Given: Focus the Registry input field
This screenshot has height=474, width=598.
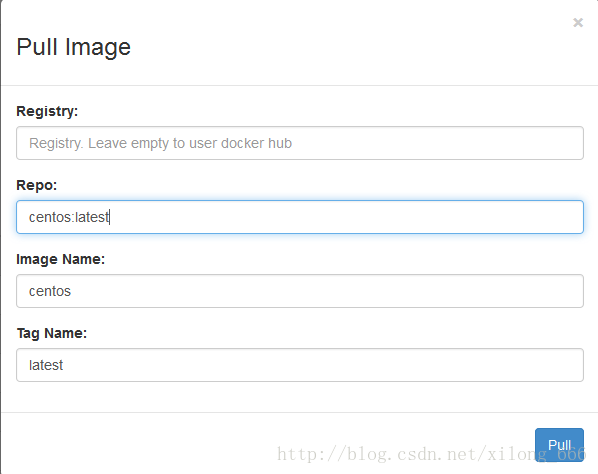Looking at the screenshot, I should click(300, 143).
